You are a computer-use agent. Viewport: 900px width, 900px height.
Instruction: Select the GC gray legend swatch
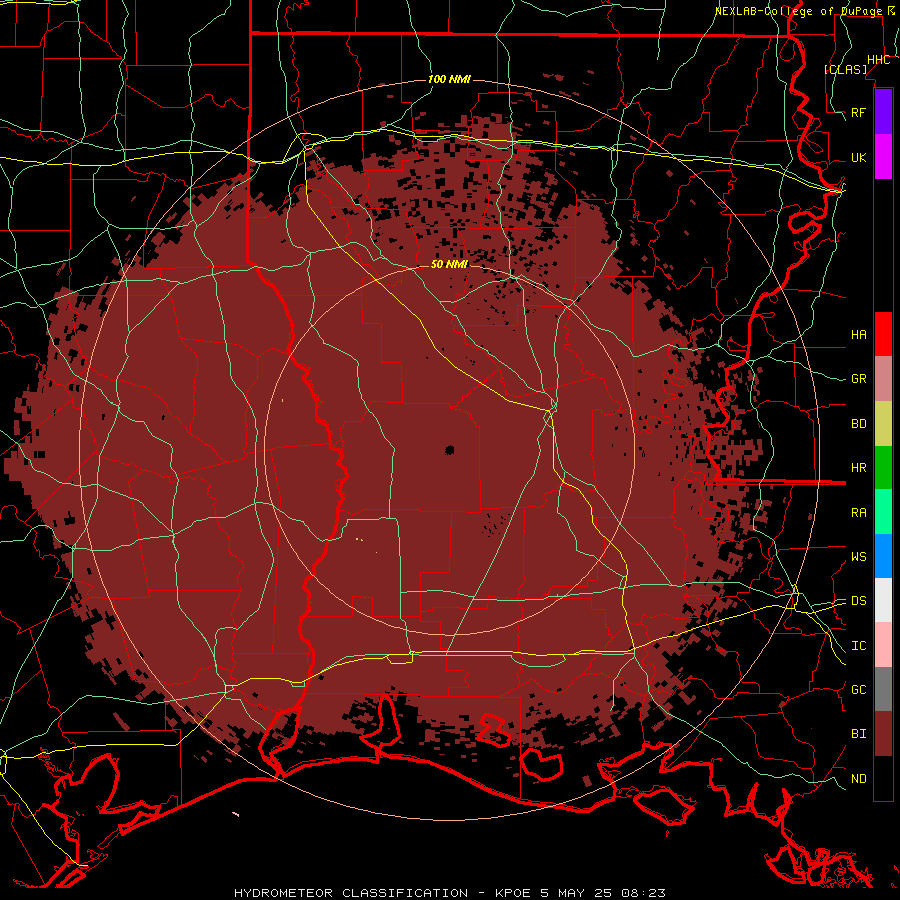tap(883, 689)
